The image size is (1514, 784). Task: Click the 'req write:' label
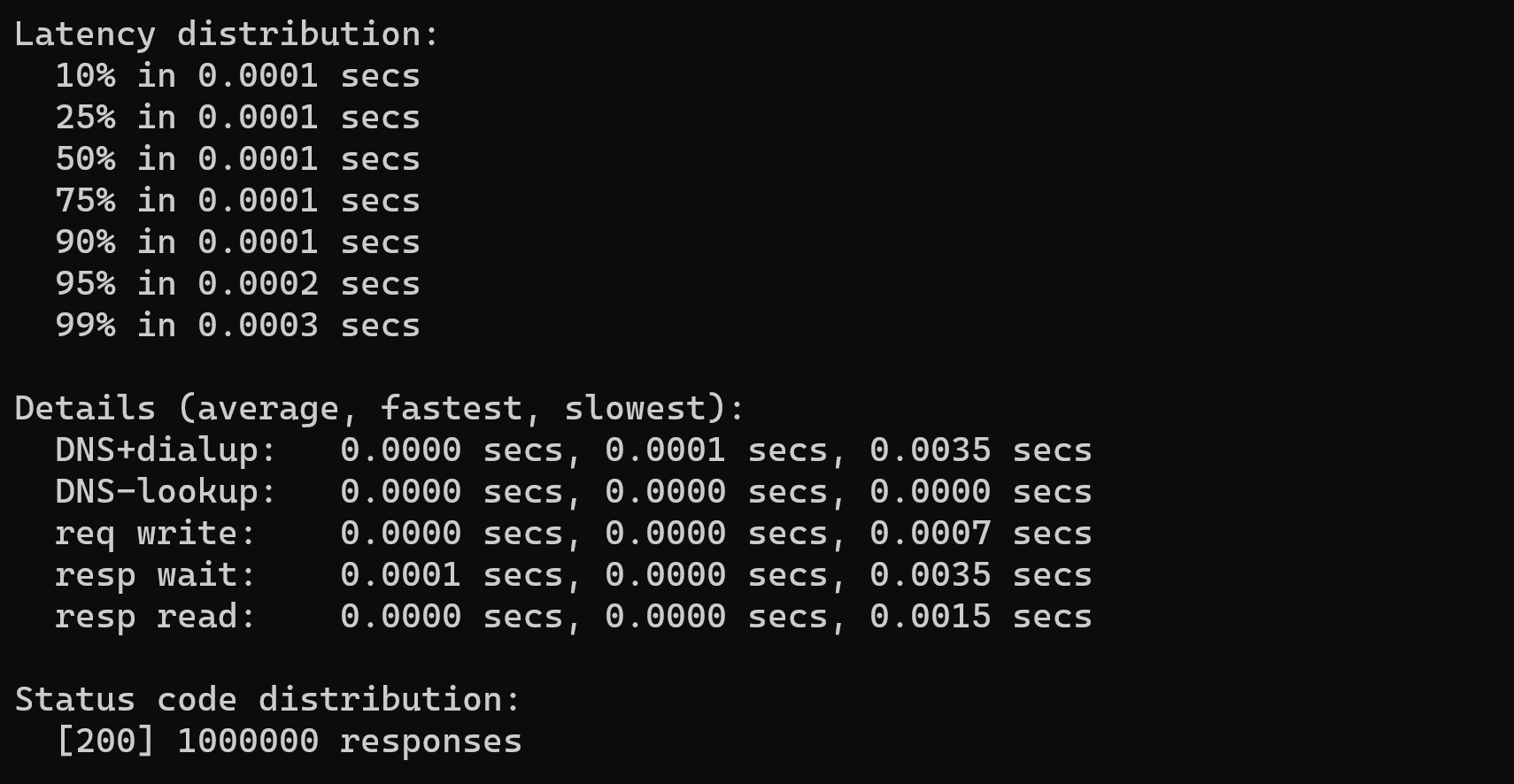[x=156, y=534]
